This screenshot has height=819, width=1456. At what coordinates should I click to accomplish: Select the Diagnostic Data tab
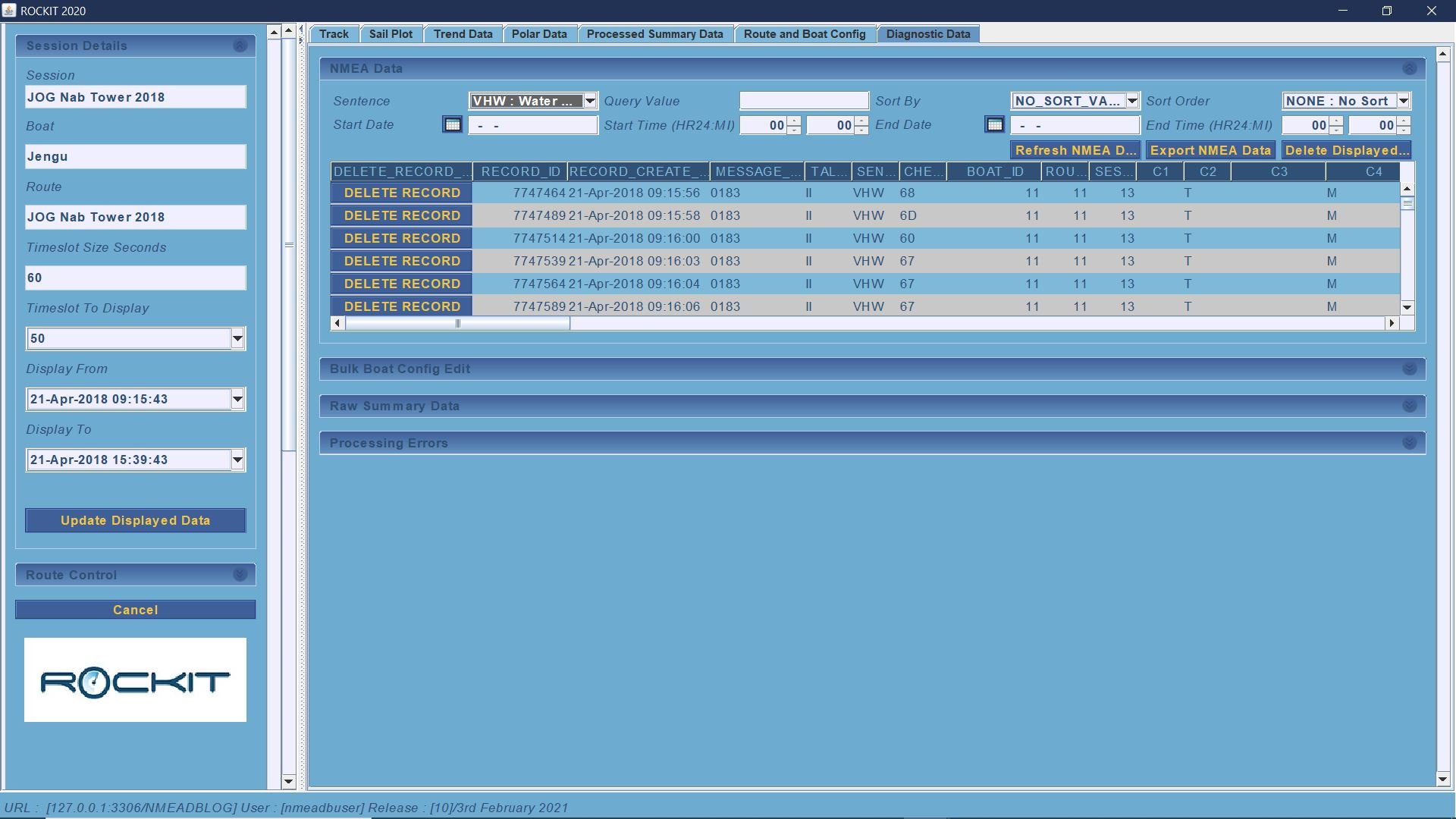point(928,34)
